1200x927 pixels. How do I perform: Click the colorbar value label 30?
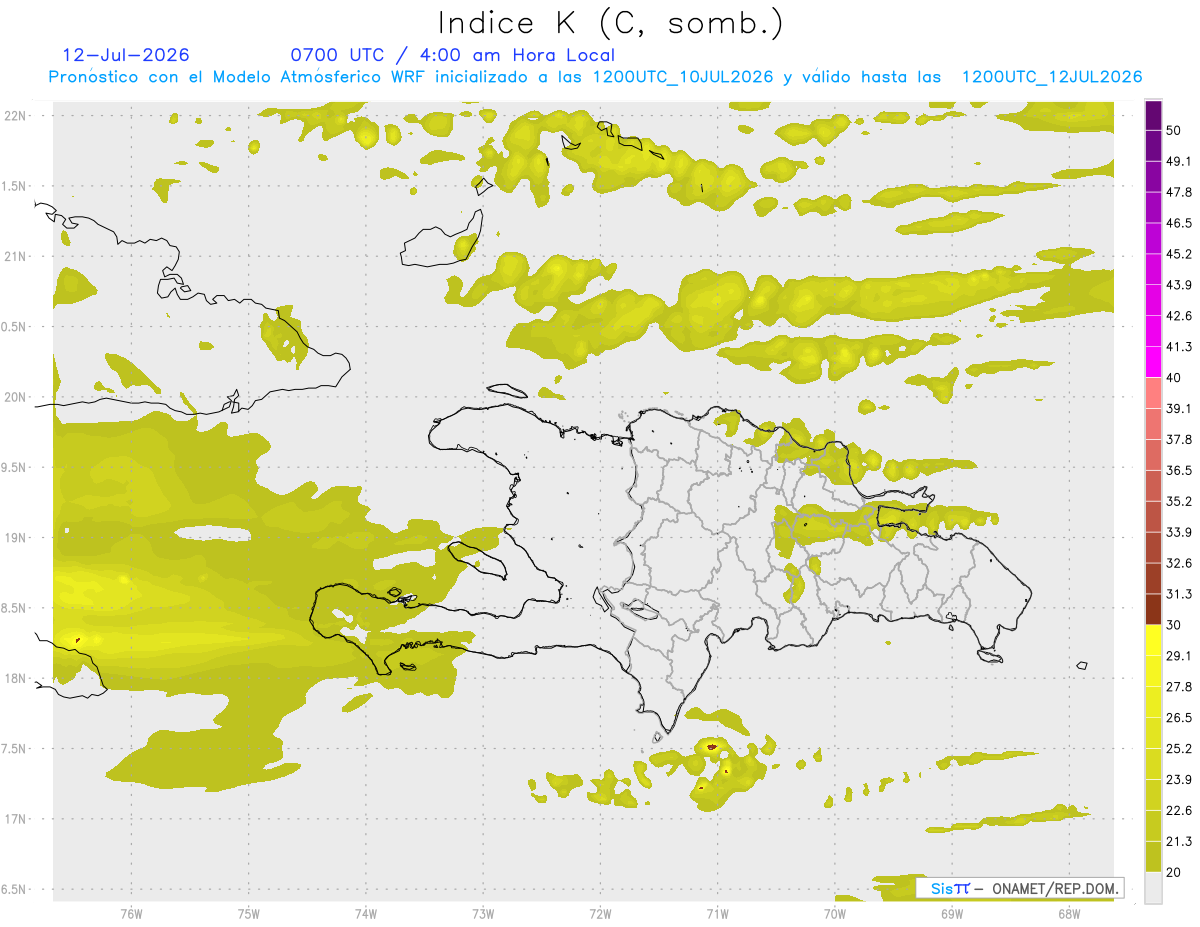click(1174, 625)
